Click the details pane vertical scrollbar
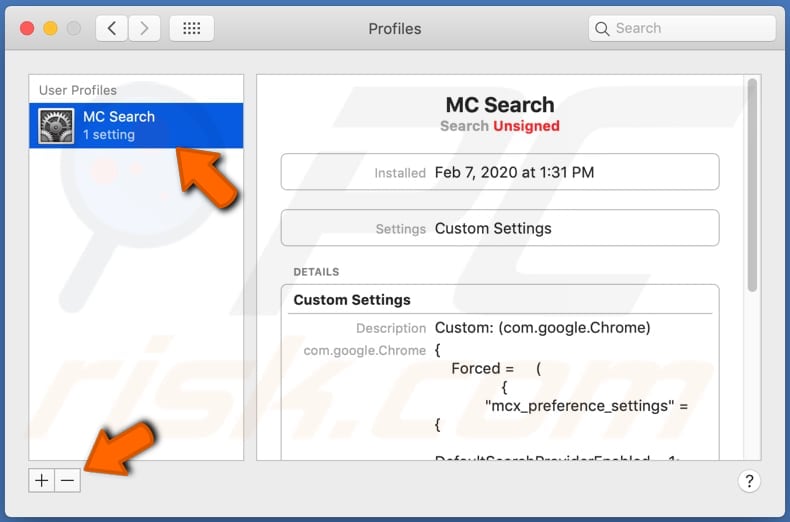790x522 pixels. pos(752,185)
